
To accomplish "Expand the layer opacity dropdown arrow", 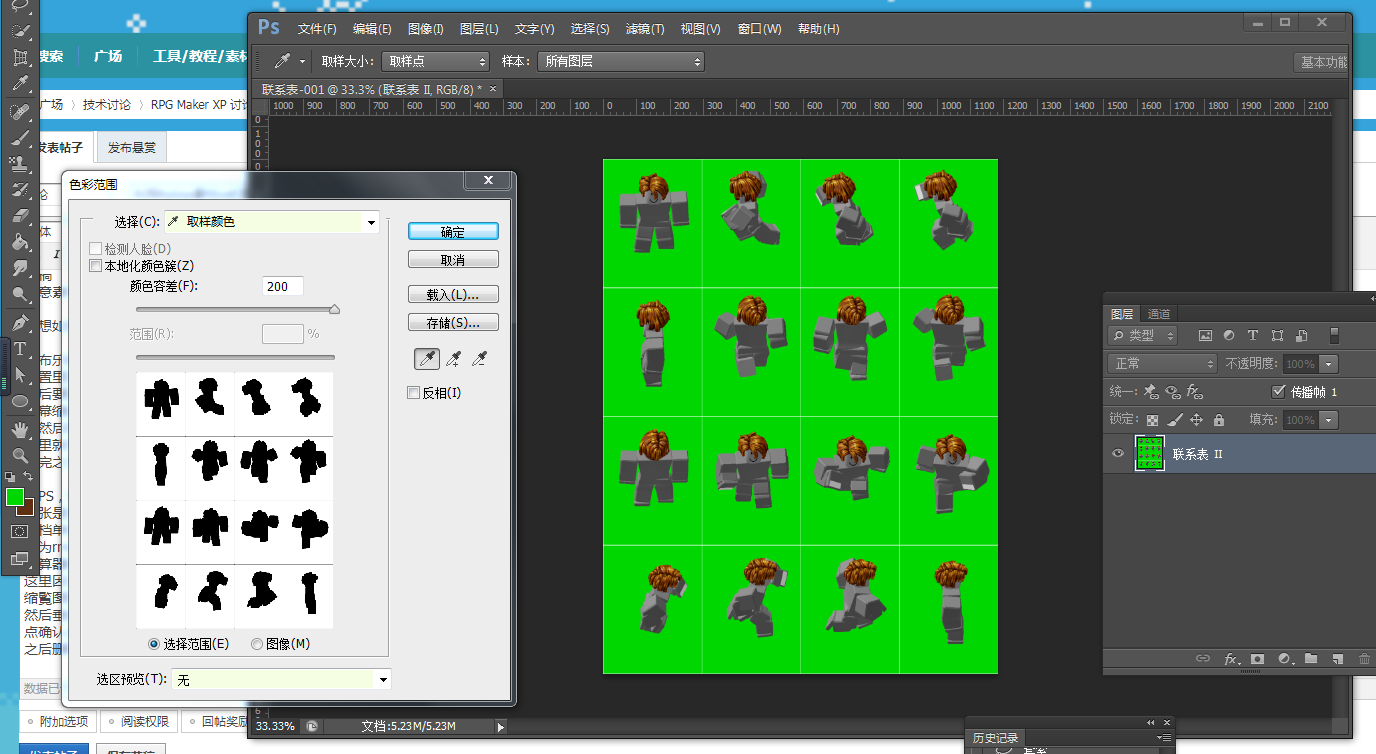I will [1329, 364].
